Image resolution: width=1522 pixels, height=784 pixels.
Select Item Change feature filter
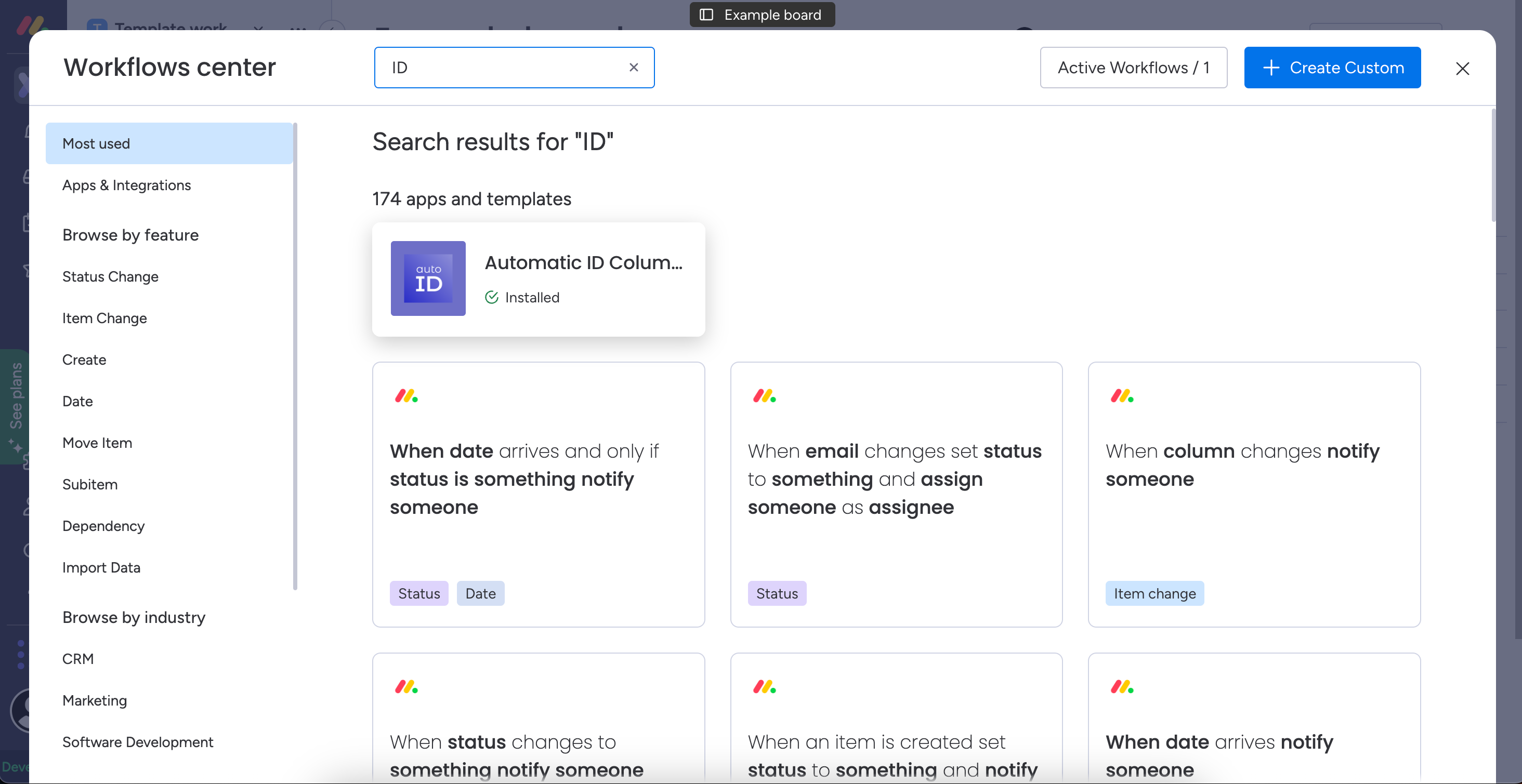(104, 318)
